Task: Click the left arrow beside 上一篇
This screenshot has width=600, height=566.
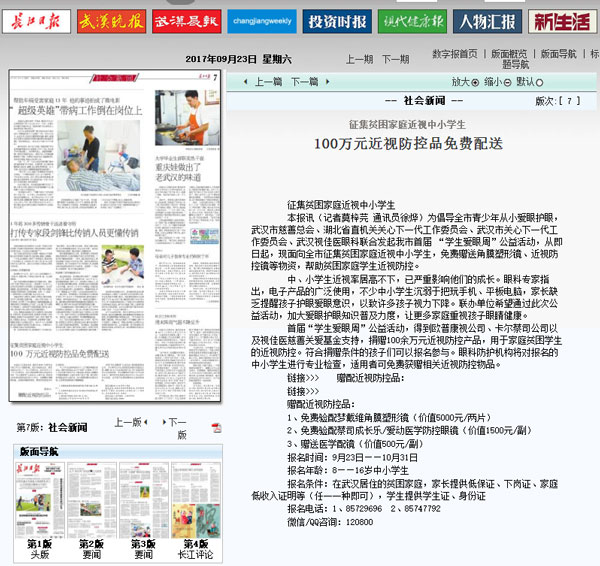Action: click(246, 82)
